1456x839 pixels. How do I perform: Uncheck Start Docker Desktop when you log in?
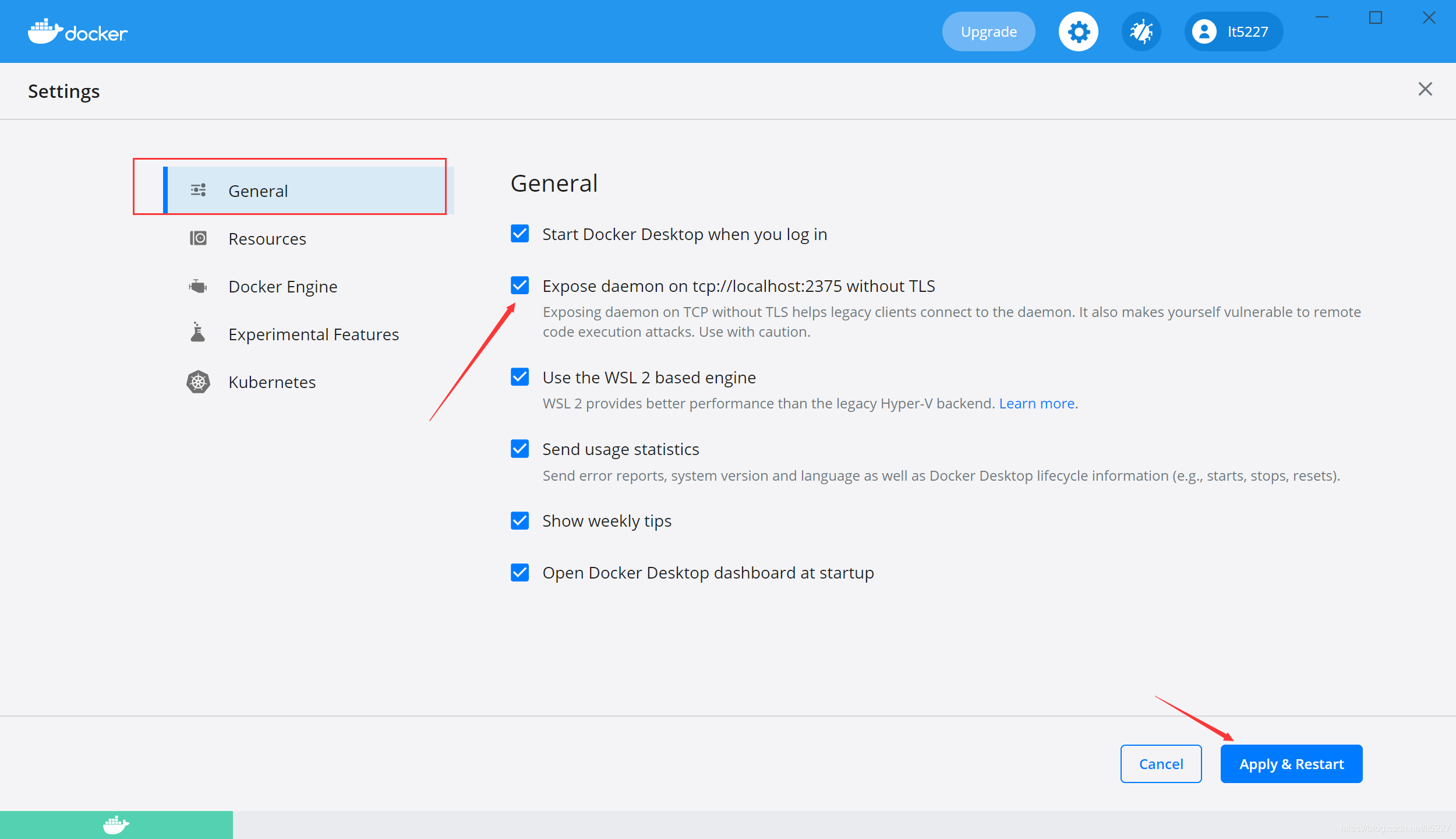pyautogui.click(x=520, y=234)
